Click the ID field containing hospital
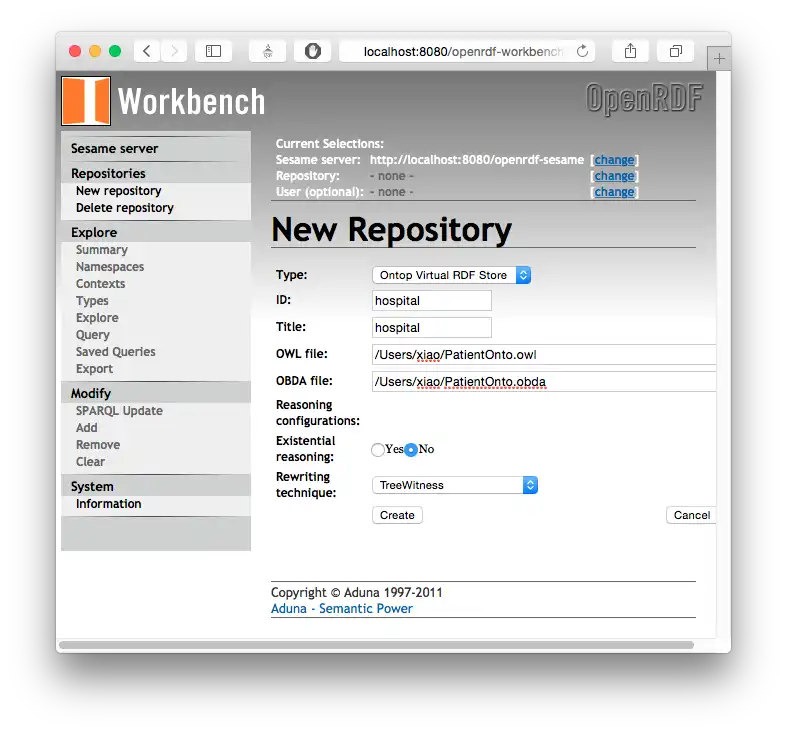787x733 pixels. coord(432,301)
